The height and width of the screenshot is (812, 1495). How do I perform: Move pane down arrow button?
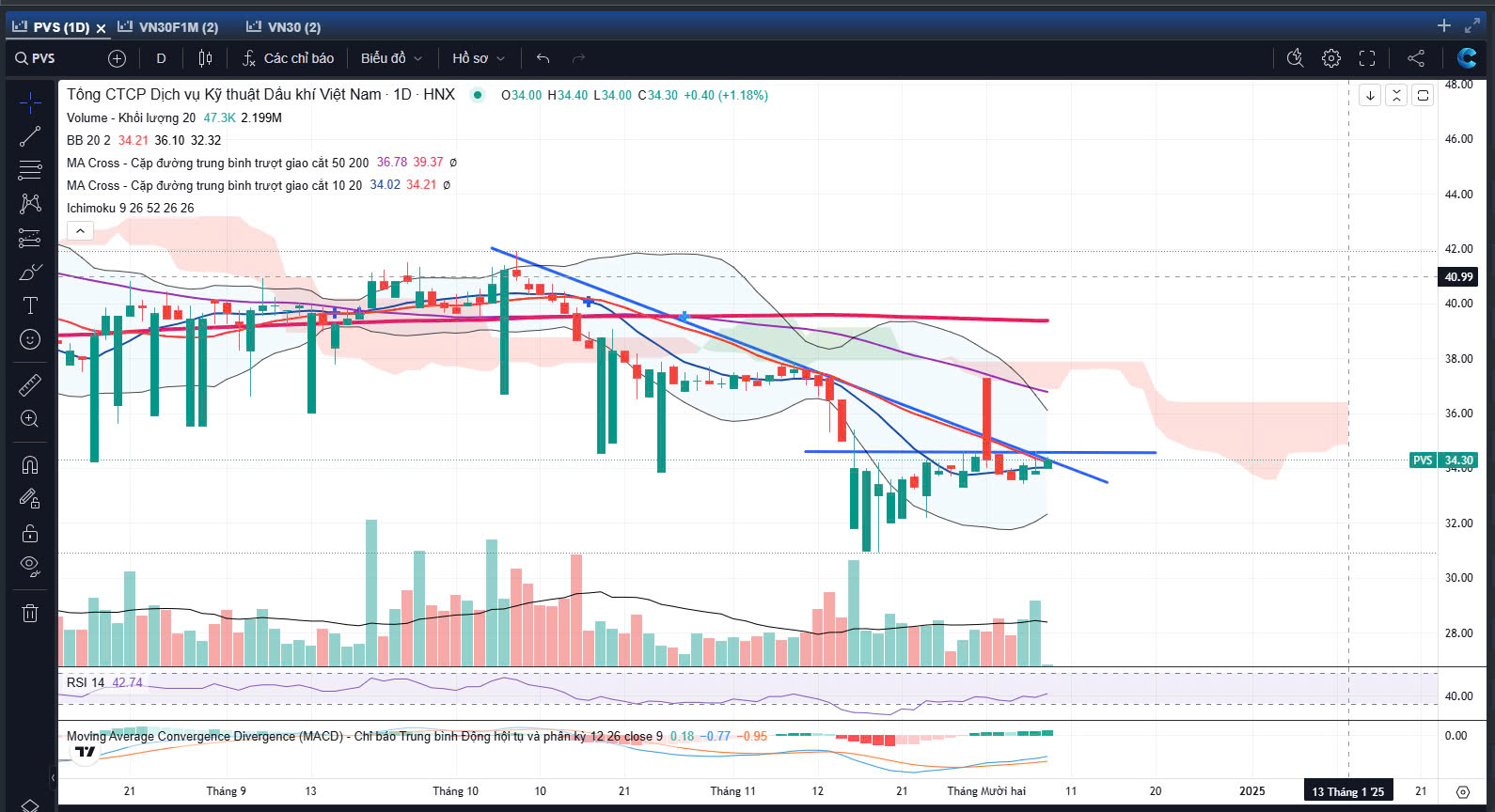pyautogui.click(x=1370, y=95)
